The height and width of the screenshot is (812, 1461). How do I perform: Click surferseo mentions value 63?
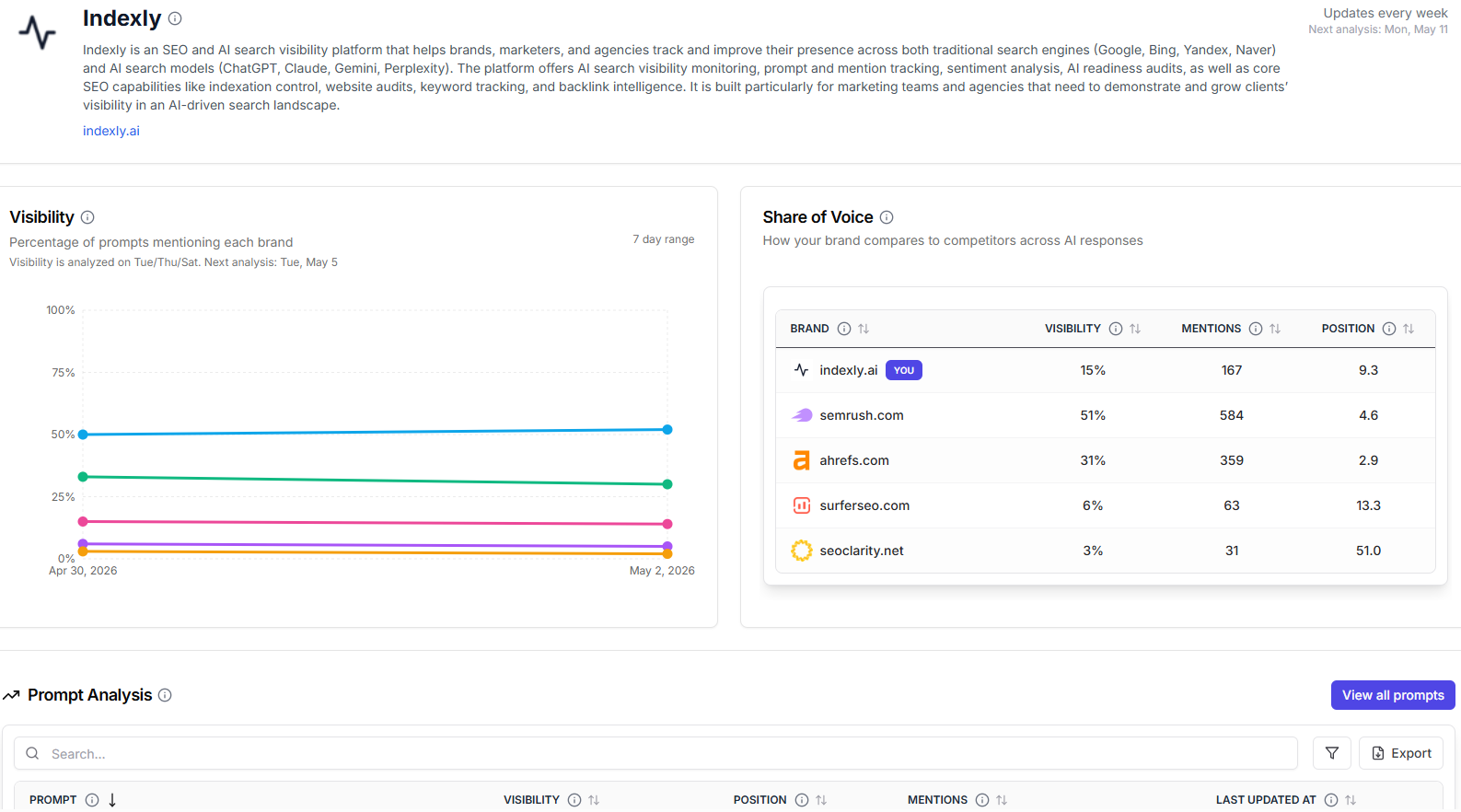point(1232,505)
